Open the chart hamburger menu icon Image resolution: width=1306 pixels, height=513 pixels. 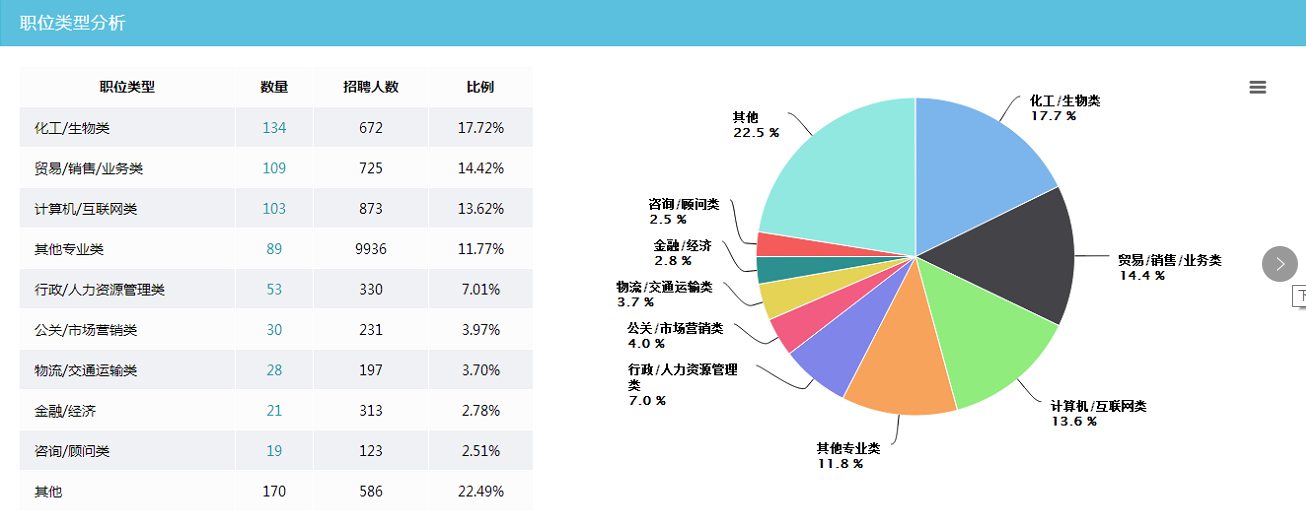[x=1257, y=88]
